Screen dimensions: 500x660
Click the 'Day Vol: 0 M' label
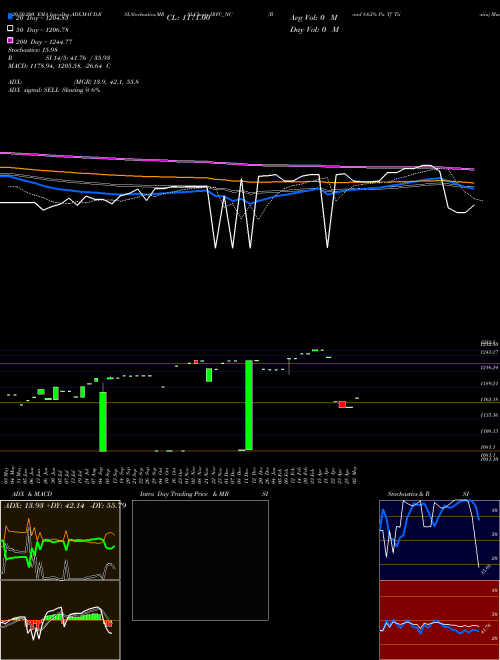(314, 29)
